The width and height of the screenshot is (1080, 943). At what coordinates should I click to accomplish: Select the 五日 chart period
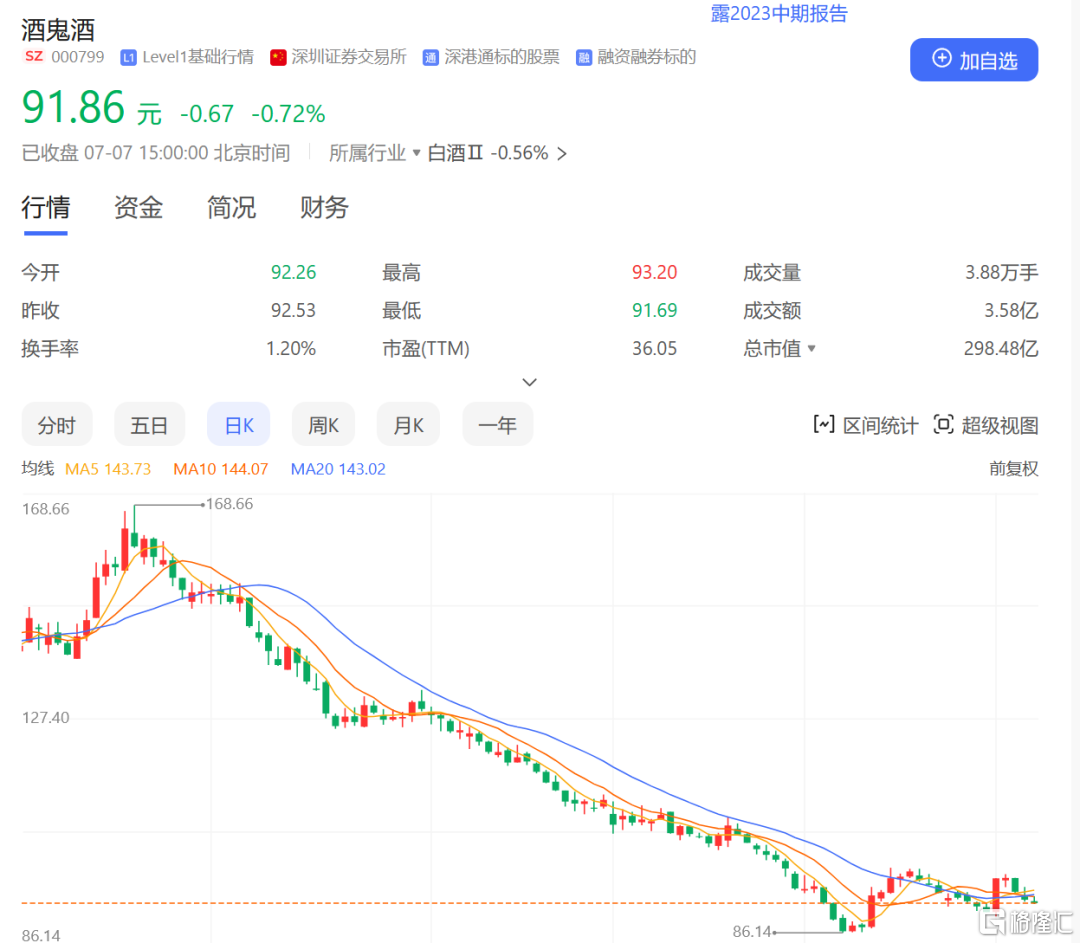point(149,424)
